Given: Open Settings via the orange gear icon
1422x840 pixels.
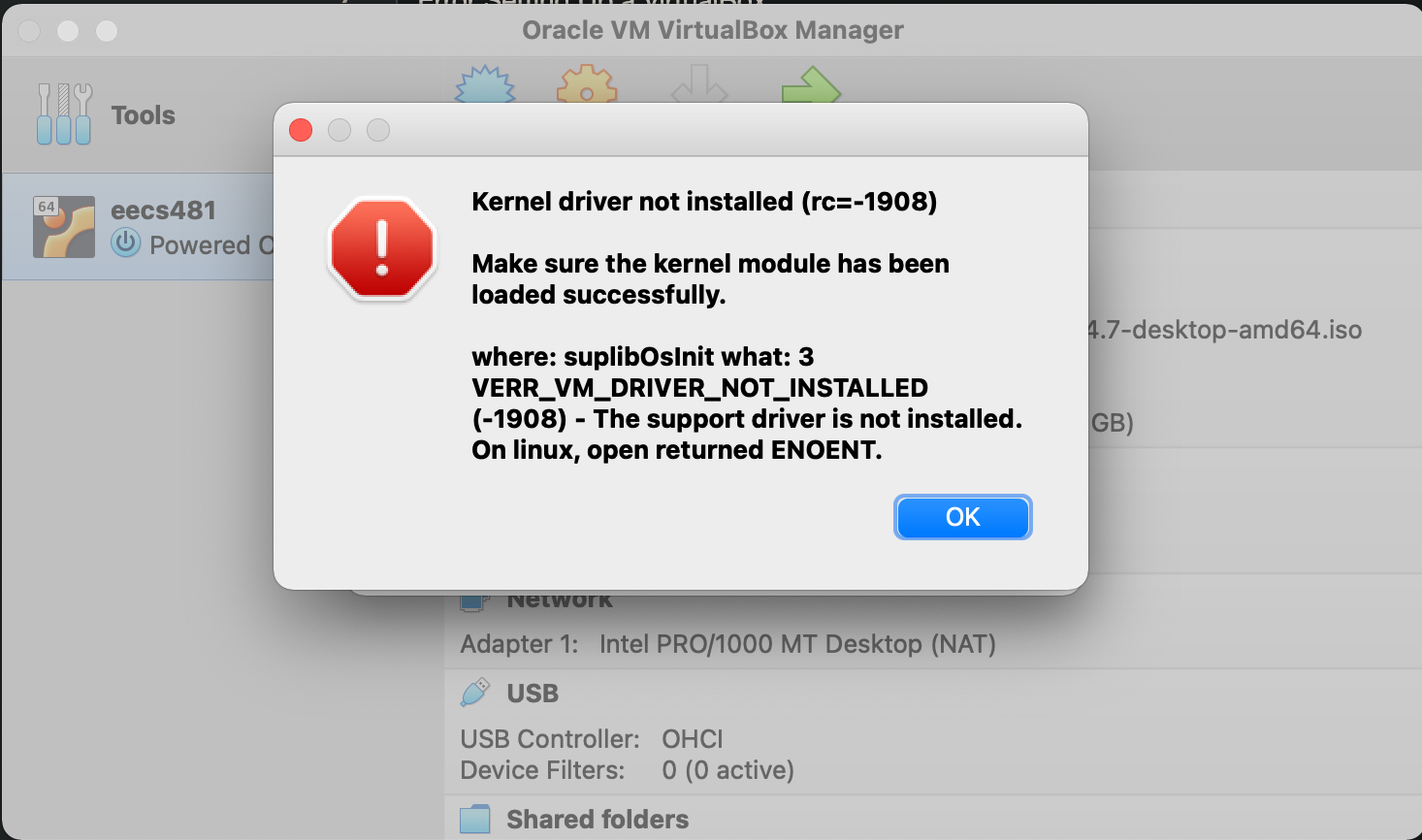Looking at the screenshot, I should tap(587, 84).
